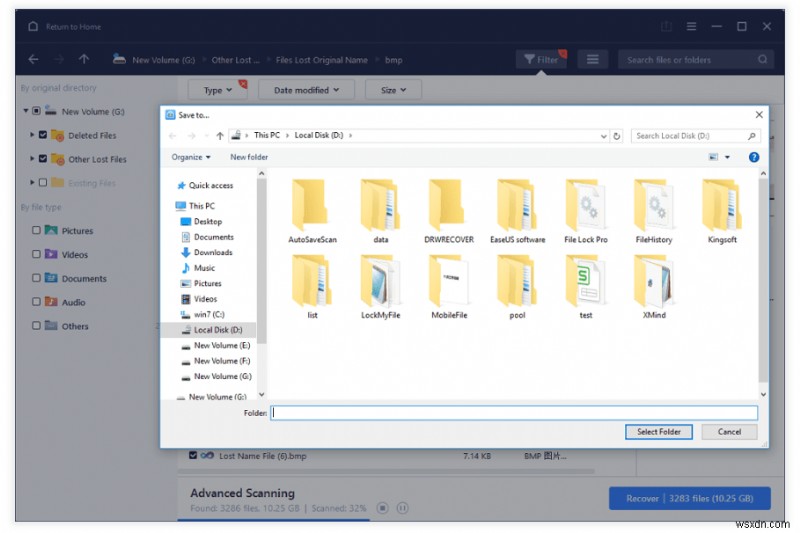
Task: Select the File Lock Pro folder icon
Action: (x=585, y=205)
